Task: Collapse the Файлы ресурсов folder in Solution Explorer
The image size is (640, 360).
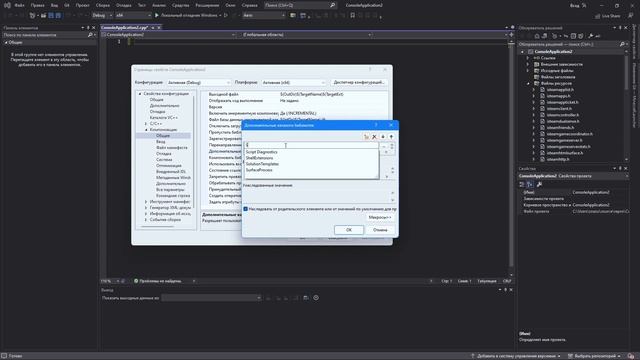Action: coord(528,83)
